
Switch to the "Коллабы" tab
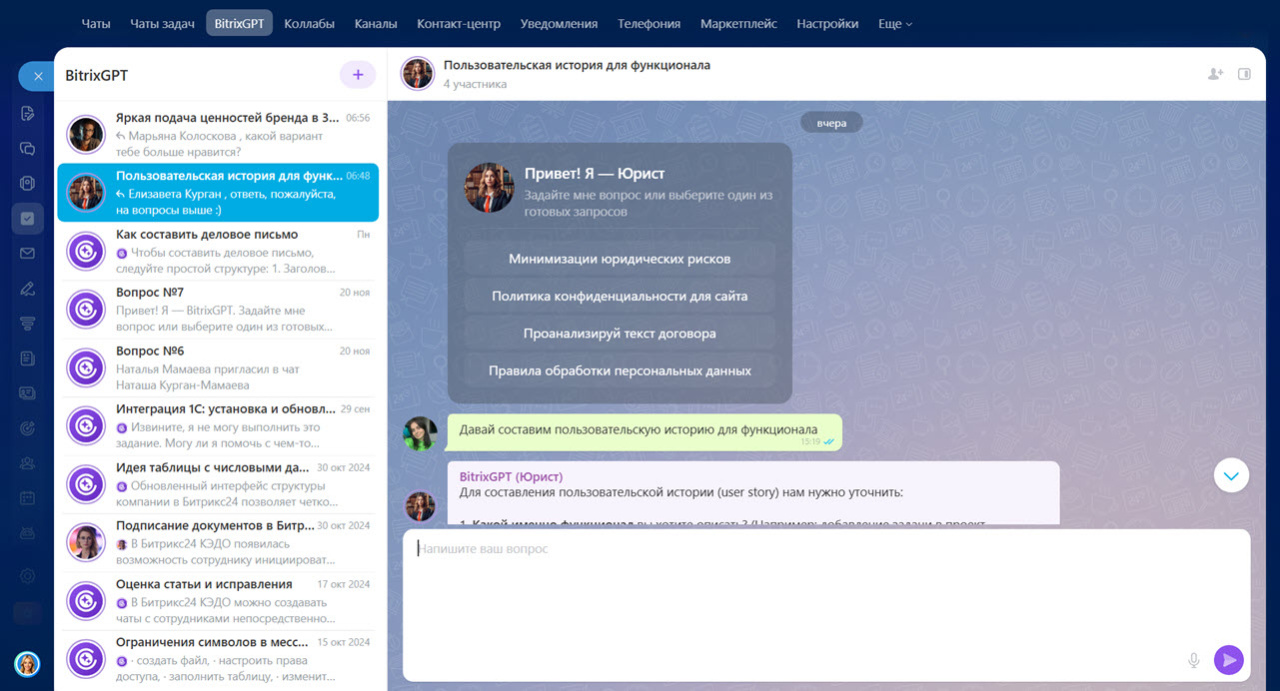coord(309,24)
